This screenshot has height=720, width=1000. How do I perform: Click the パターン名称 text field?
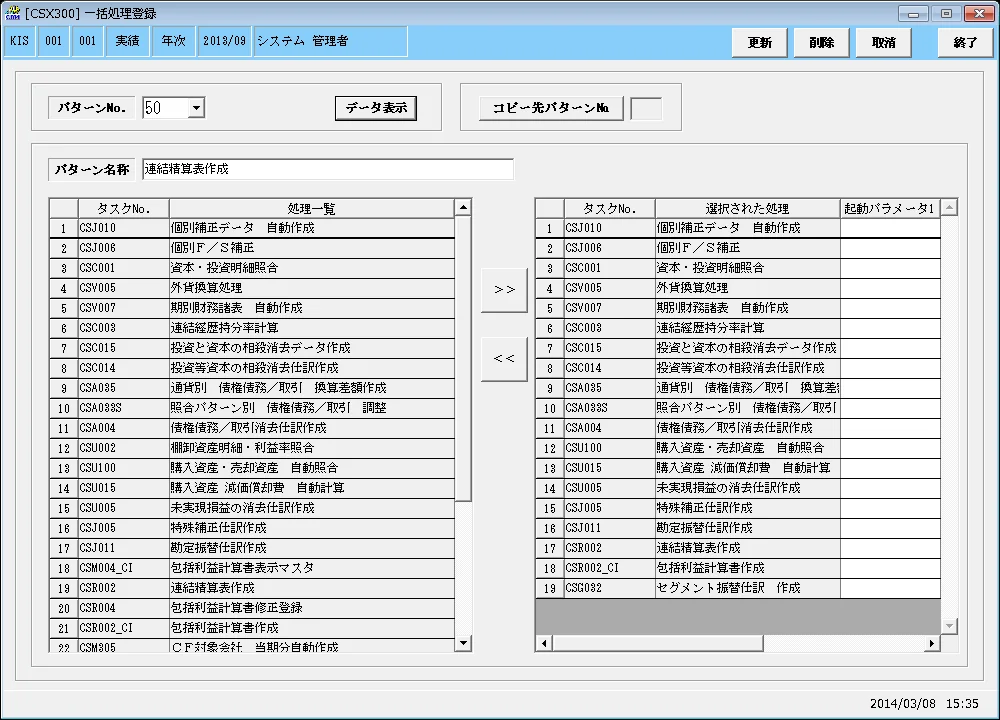point(328,169)
